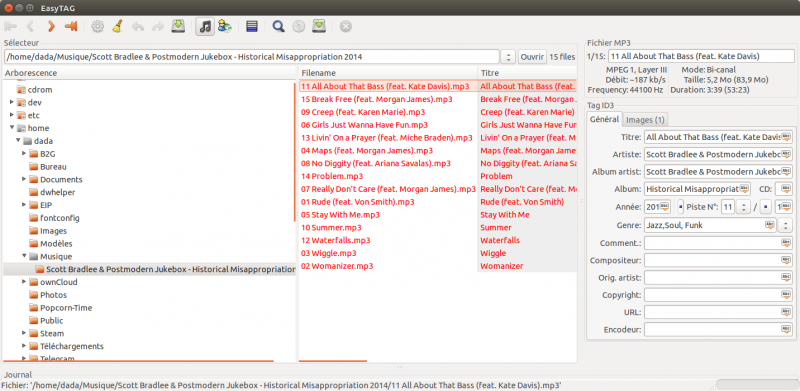This screenshot has height=391, width=800.
Task: Click sequential track numbering button before Piste N°
Action: 681,207
